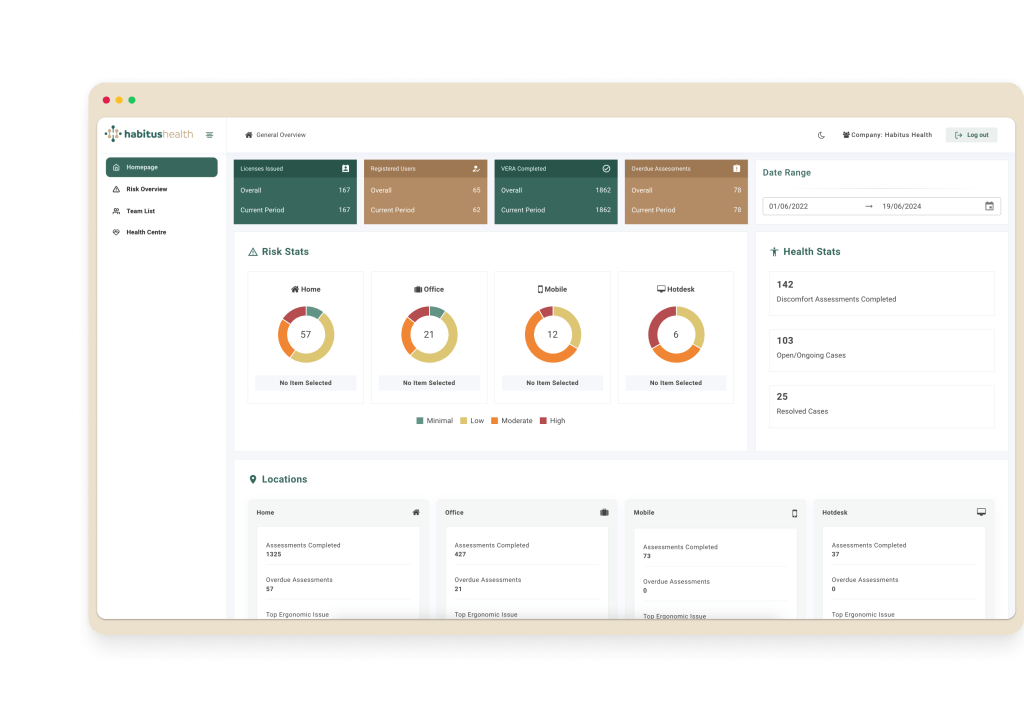
Task: Click the VERA Completed checkmark icon
Action: (606, 168)
